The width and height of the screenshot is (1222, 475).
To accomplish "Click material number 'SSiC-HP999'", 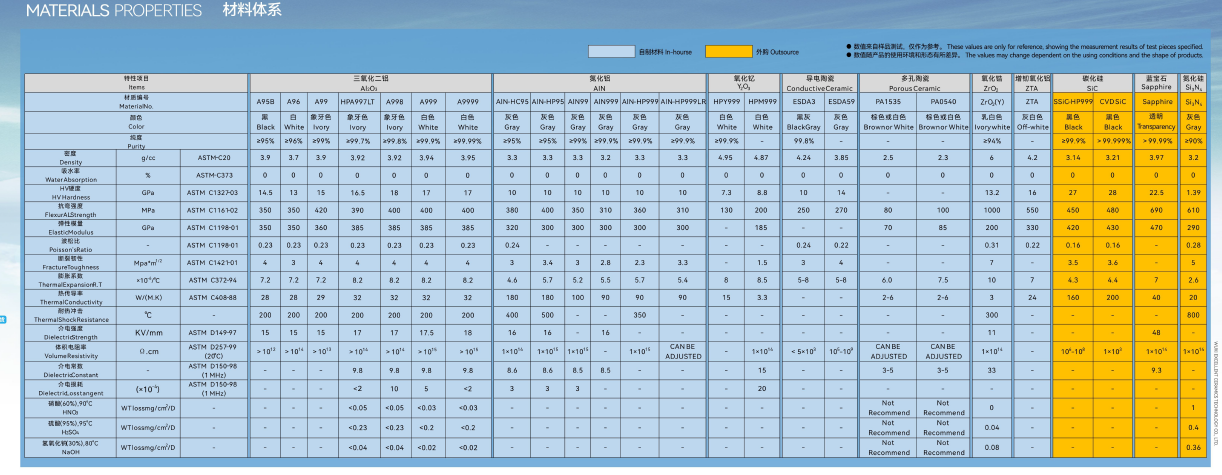I will tap(1073, 102).
